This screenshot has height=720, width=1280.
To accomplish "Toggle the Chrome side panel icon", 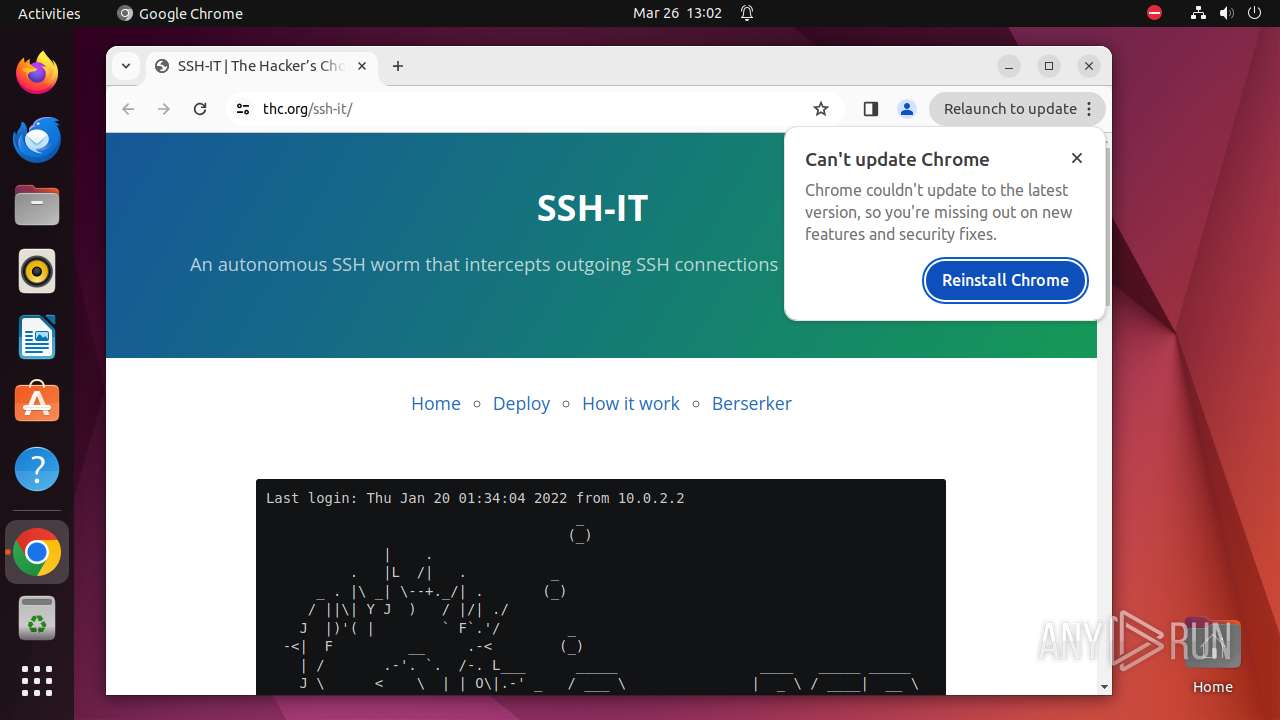I will [x=870, y=109].
